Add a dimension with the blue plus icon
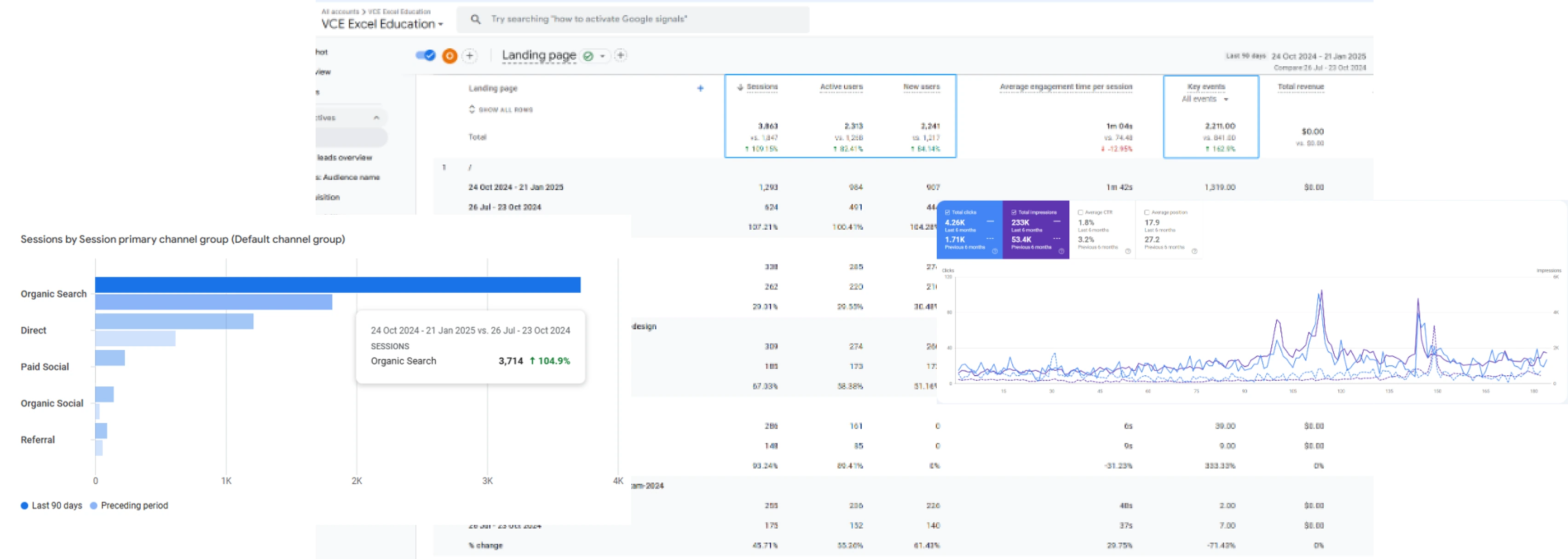1568x559 pixels. coord(700,88)
